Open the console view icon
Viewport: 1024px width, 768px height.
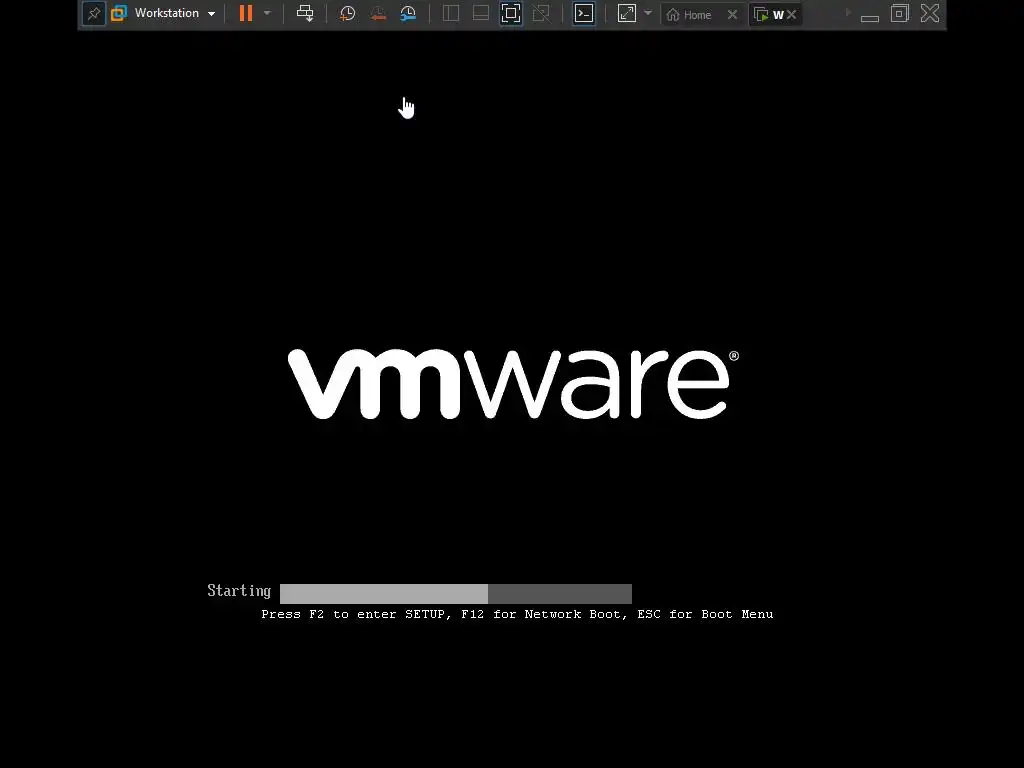(x=584, y=13)
